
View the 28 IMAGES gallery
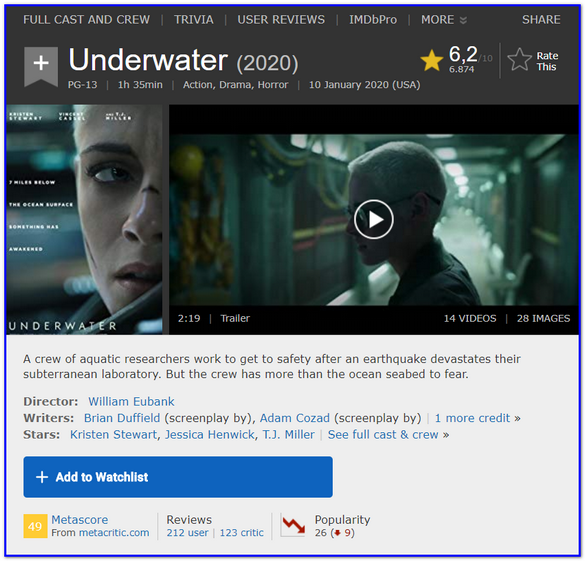(543, 318)
